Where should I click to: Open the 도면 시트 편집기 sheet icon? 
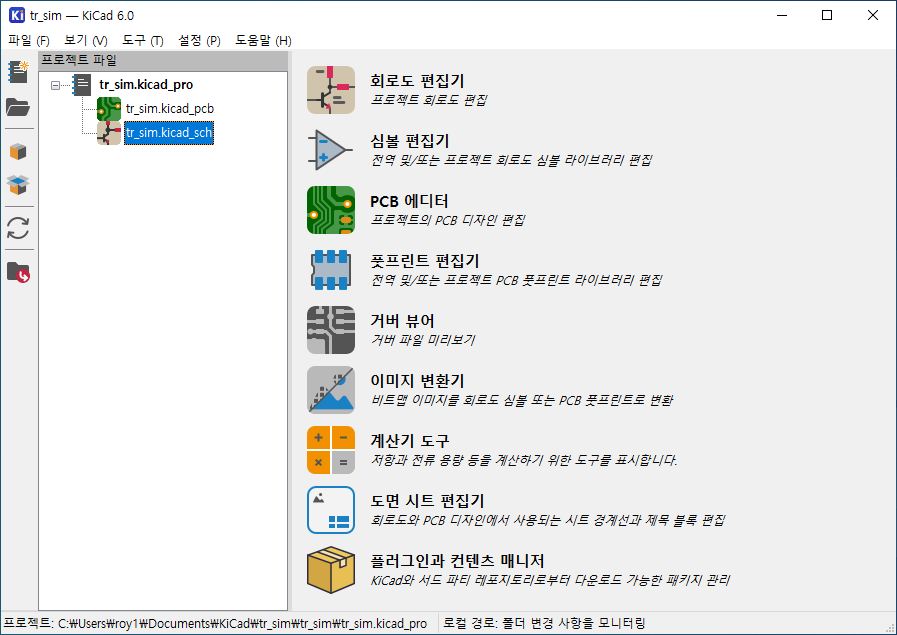pyautogui.click(x=331, y=510)
